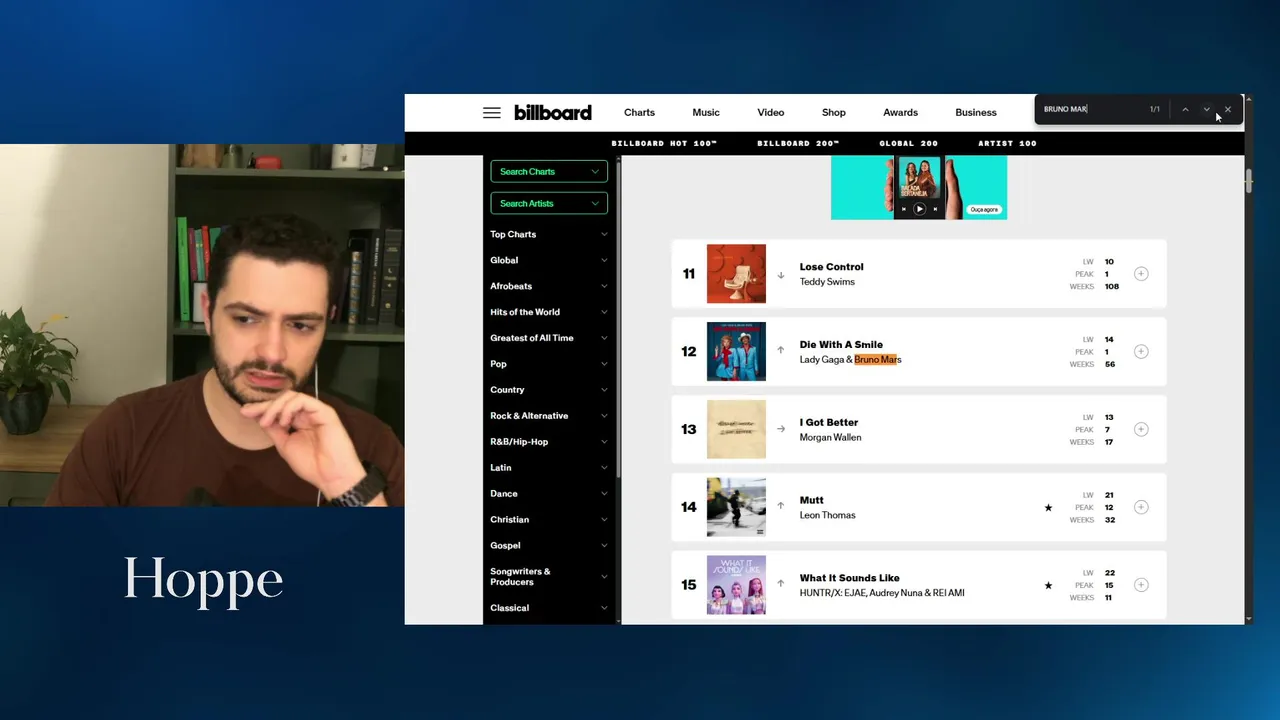Viewport: 1280px width, 720px height.
Task: Click artist name Teddy Swims
Action: point(827,282)
